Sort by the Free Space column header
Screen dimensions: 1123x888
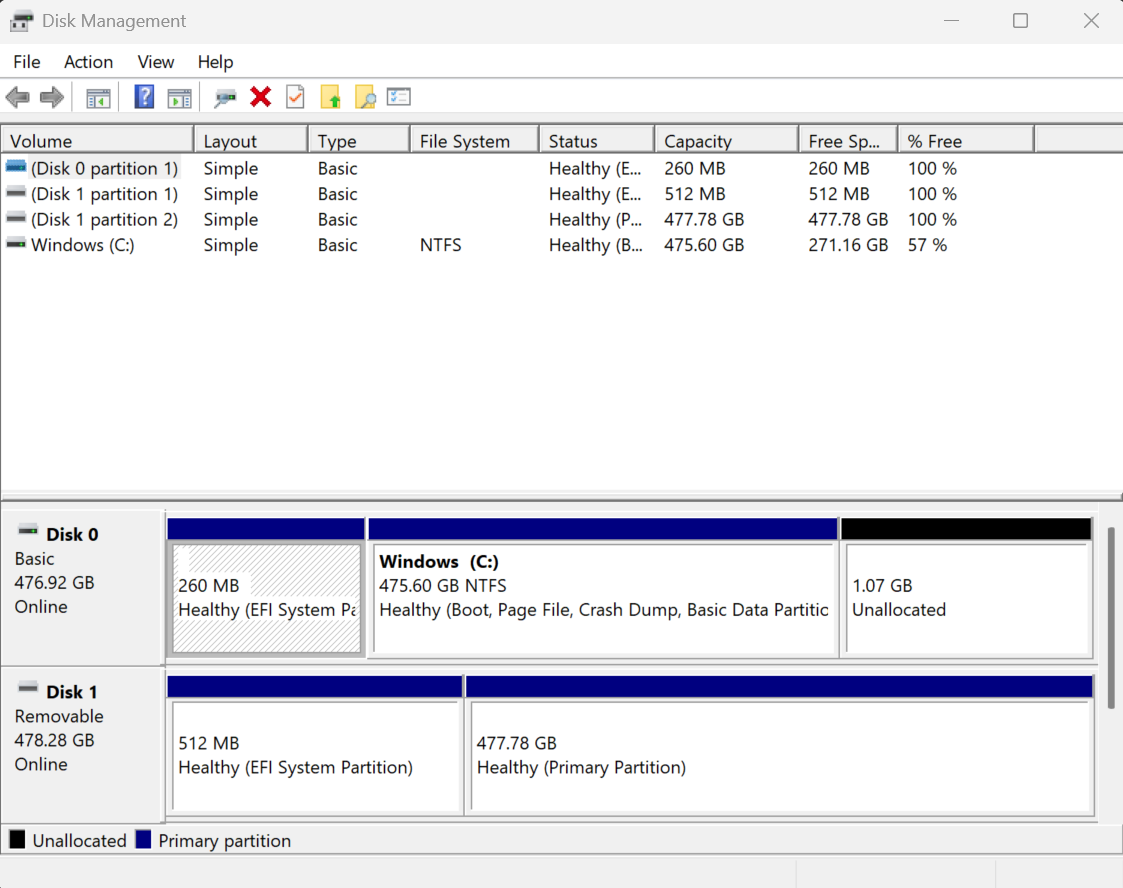point(849,140)
